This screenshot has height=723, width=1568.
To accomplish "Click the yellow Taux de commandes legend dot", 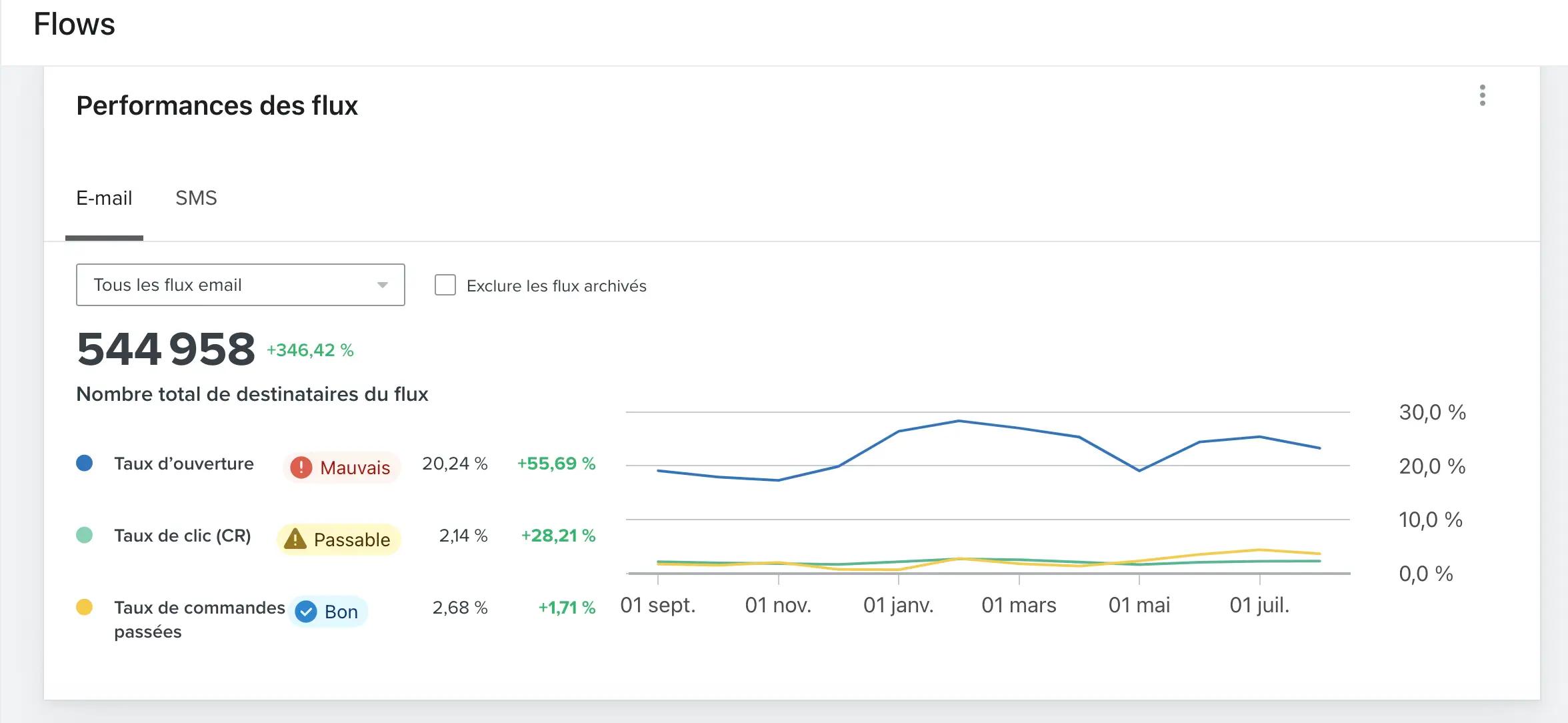I will 85,607.
